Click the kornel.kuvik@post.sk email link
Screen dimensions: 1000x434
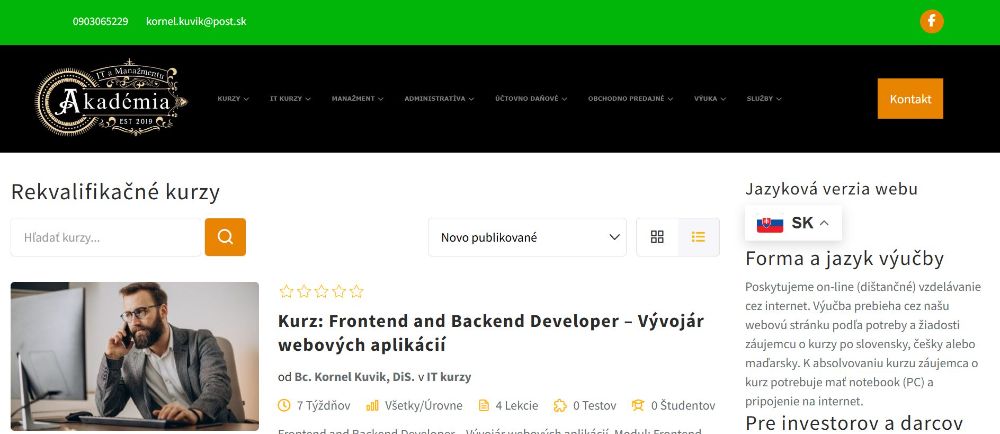pos(196,21)
